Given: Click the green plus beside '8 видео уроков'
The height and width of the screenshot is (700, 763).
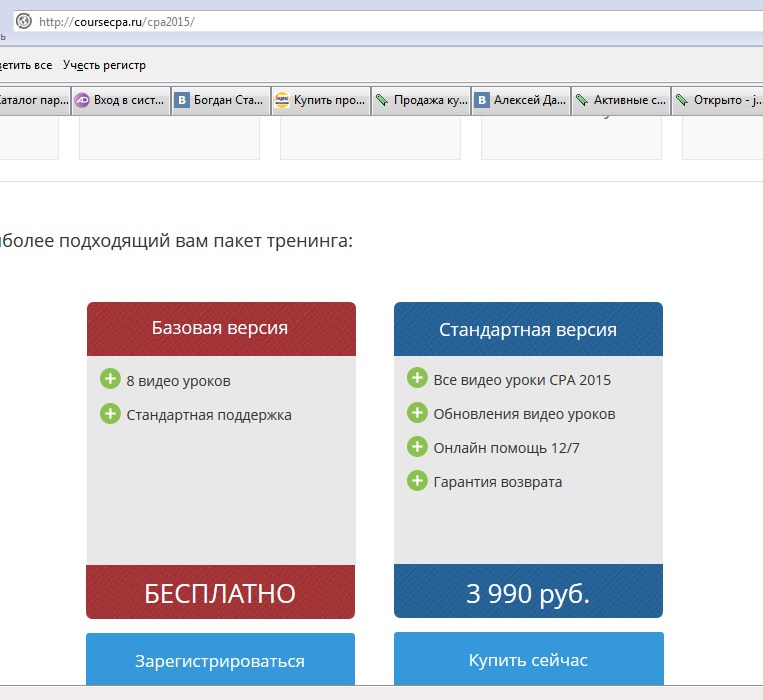Looking at the screenshot, I should pos(110,379).
